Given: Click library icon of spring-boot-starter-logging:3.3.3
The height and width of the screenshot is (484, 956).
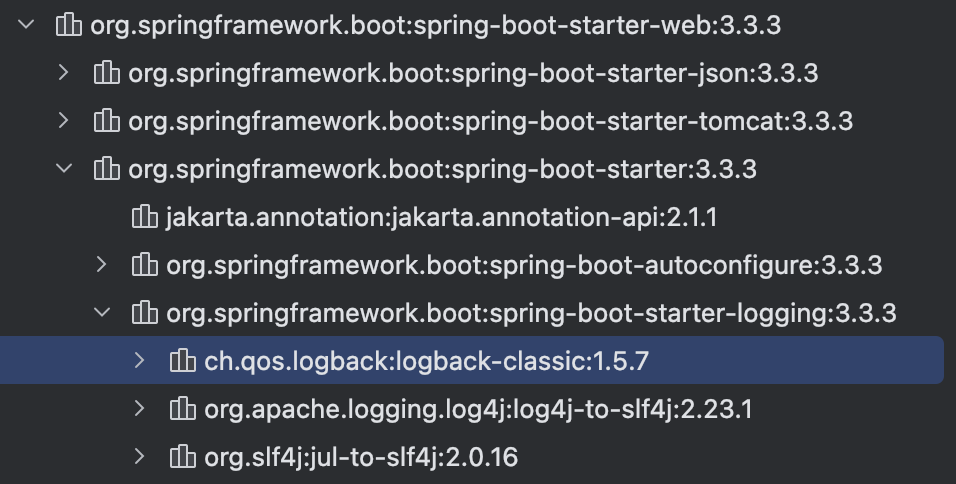Looking at the screenshot, I should point(144,312).
